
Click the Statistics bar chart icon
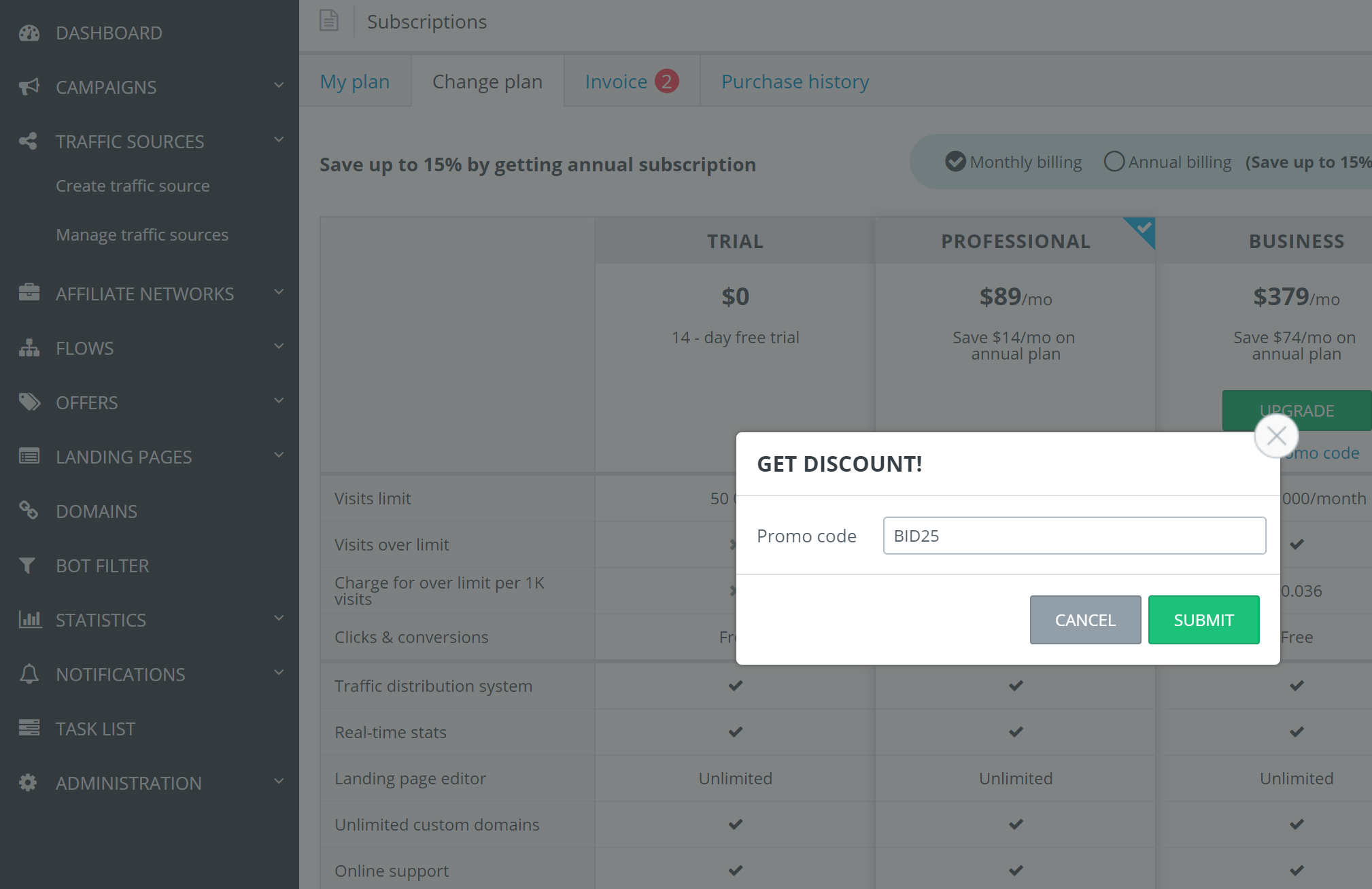tap(30, 619)
